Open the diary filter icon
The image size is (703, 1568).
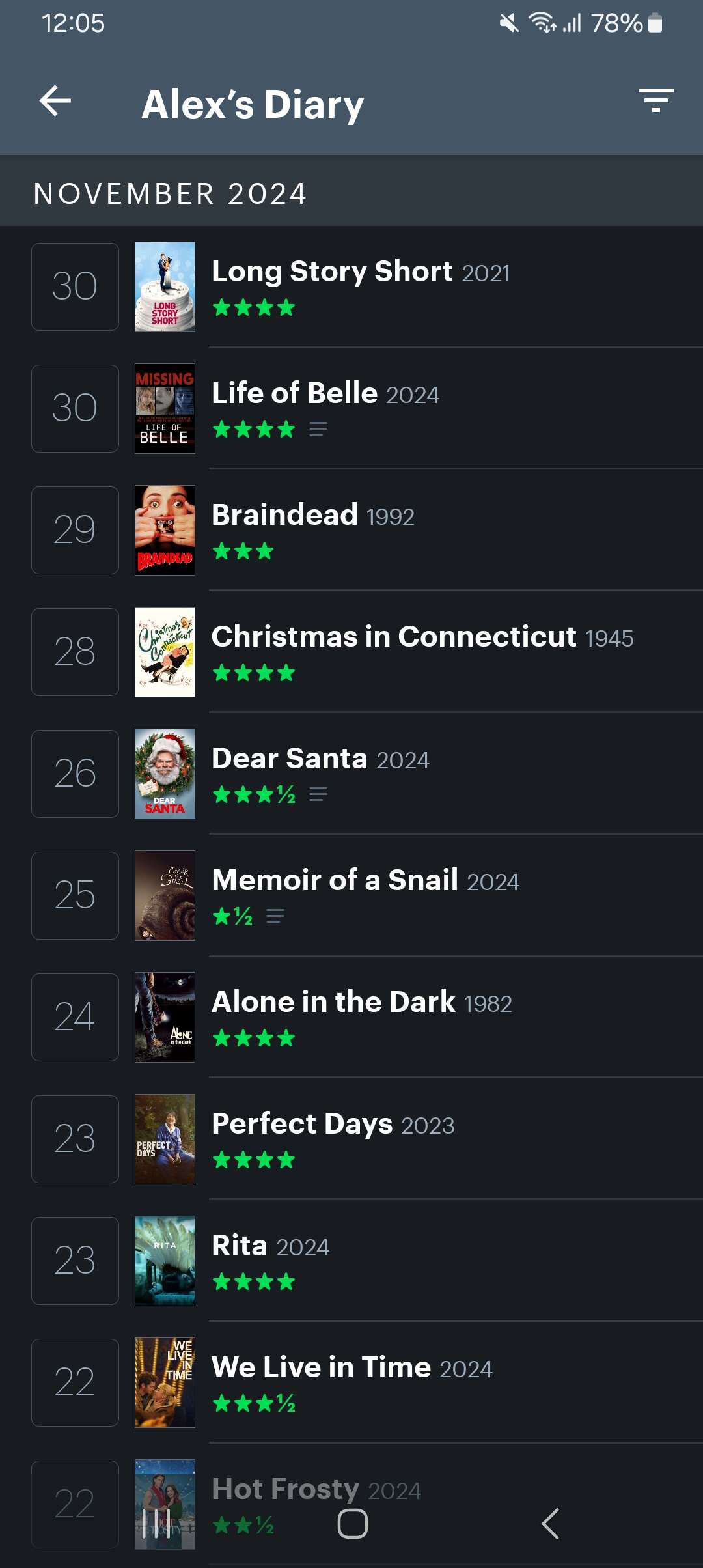[x=655, y=100]
